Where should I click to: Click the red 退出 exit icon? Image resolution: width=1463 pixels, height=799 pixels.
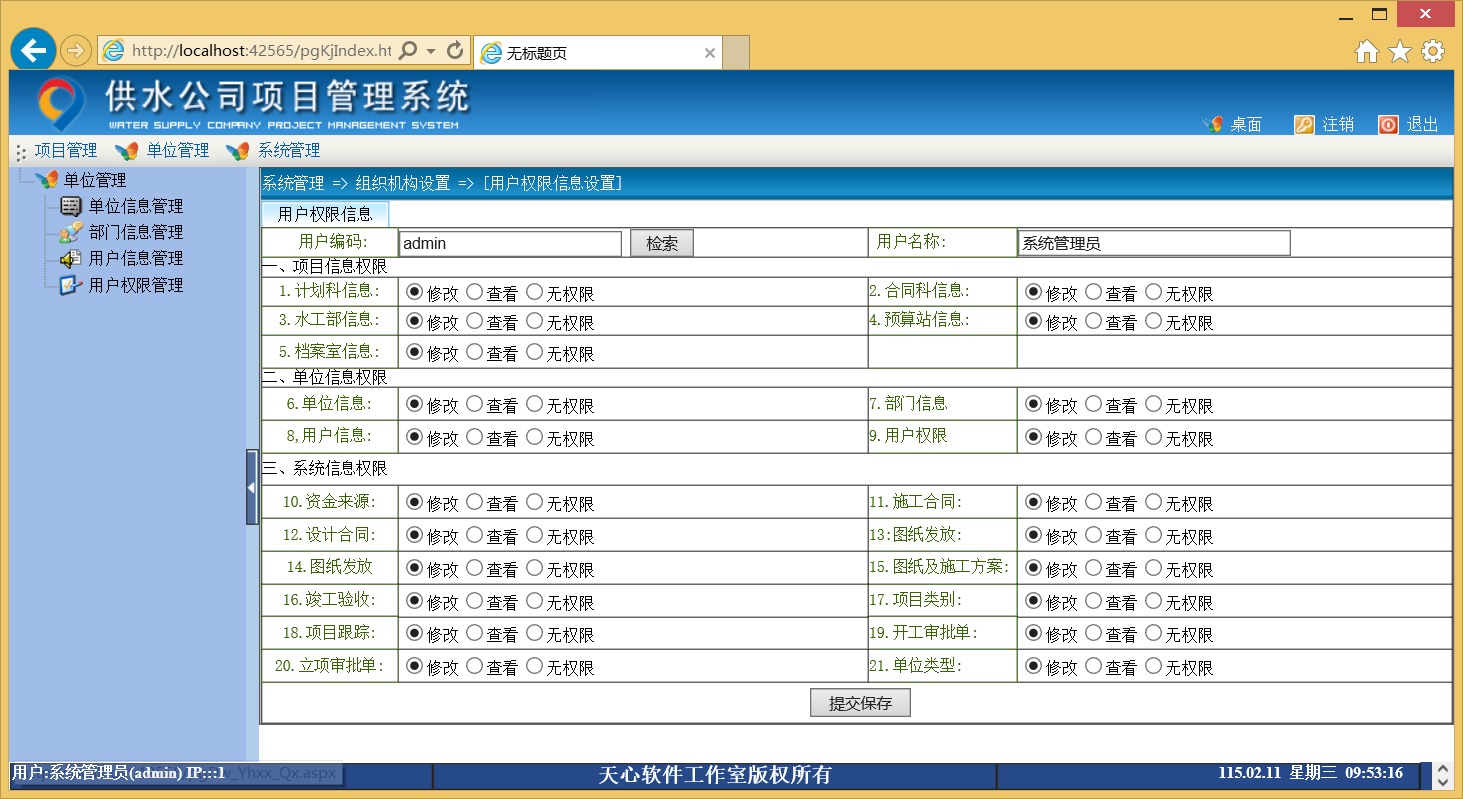tap(1388, 124)
